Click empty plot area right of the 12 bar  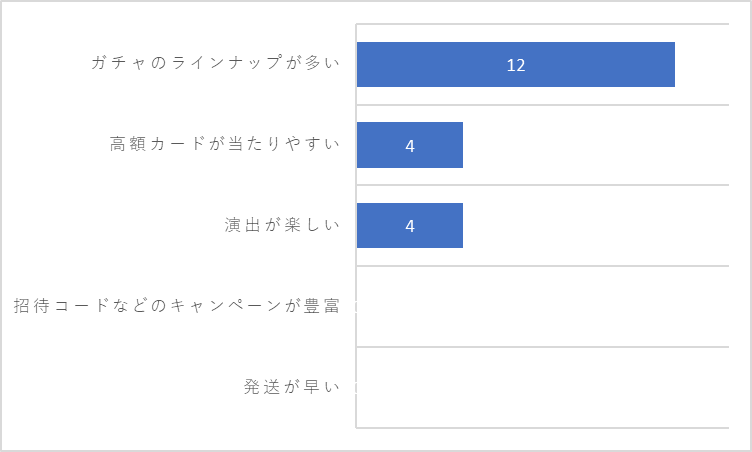tap(702, 64)
